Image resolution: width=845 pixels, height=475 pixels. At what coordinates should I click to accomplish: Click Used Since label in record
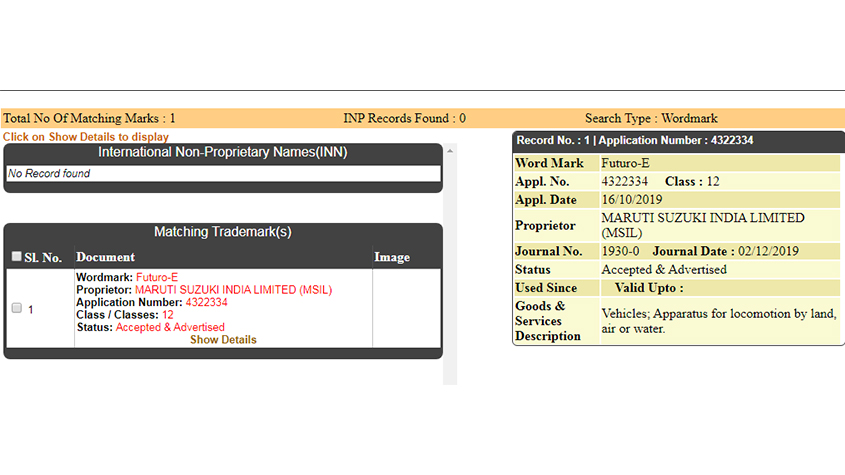546,288
